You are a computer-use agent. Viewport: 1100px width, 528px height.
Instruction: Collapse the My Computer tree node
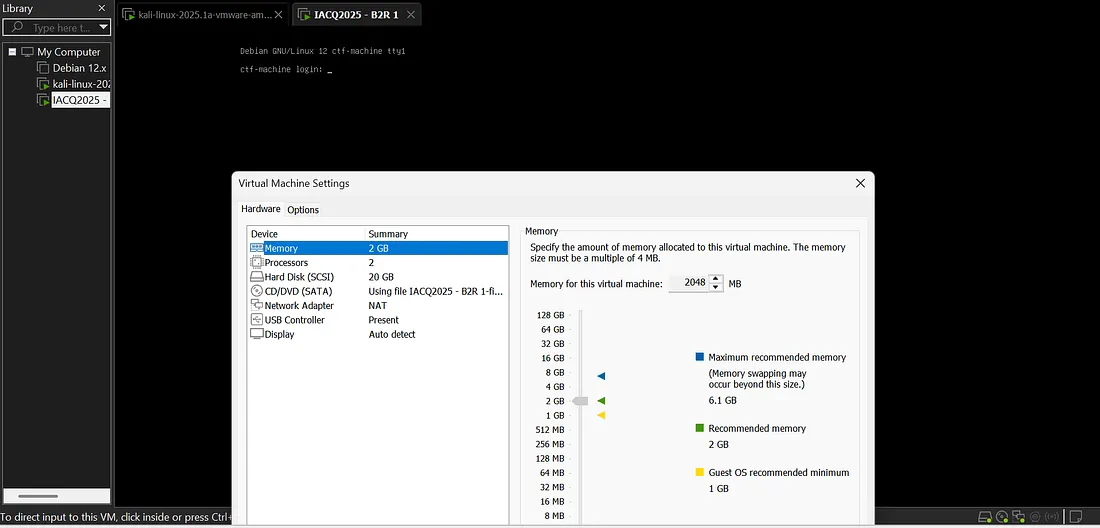[12, 52]
